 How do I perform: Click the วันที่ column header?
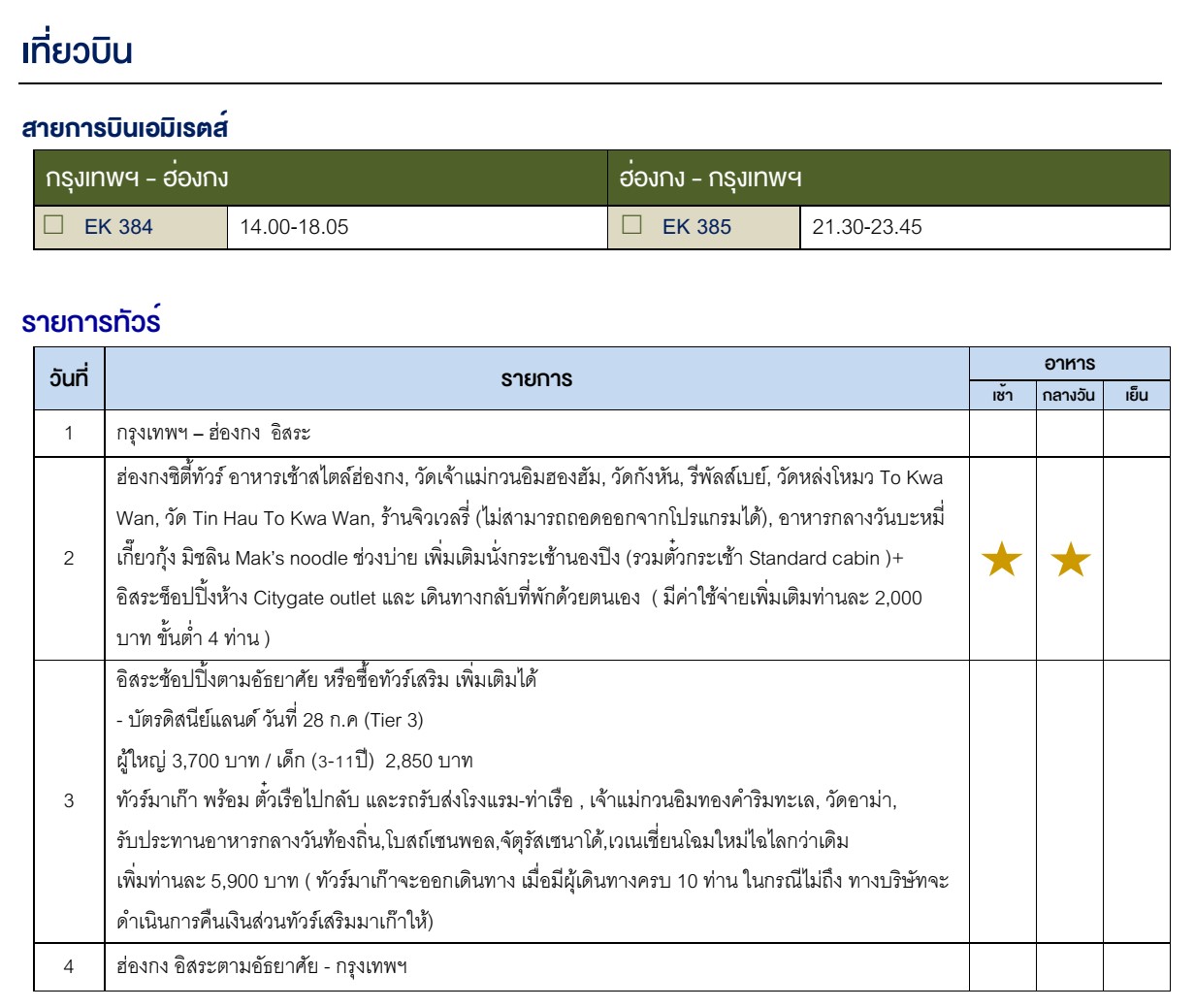(69, 378)
